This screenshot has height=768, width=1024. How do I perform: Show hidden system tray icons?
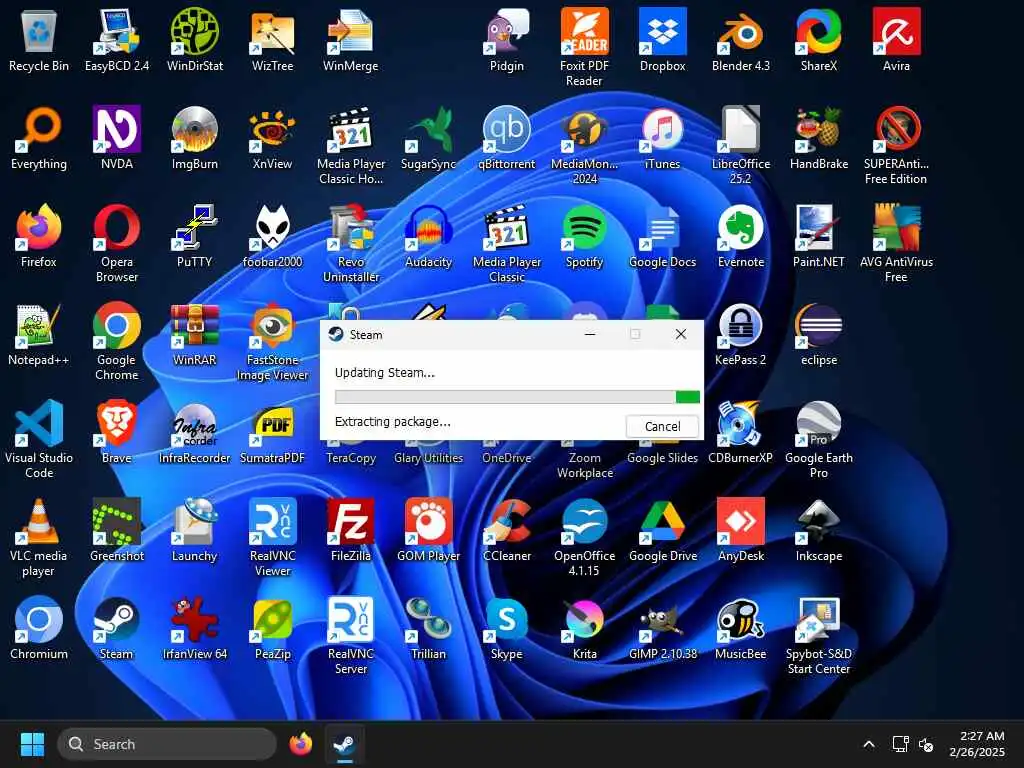869,744
